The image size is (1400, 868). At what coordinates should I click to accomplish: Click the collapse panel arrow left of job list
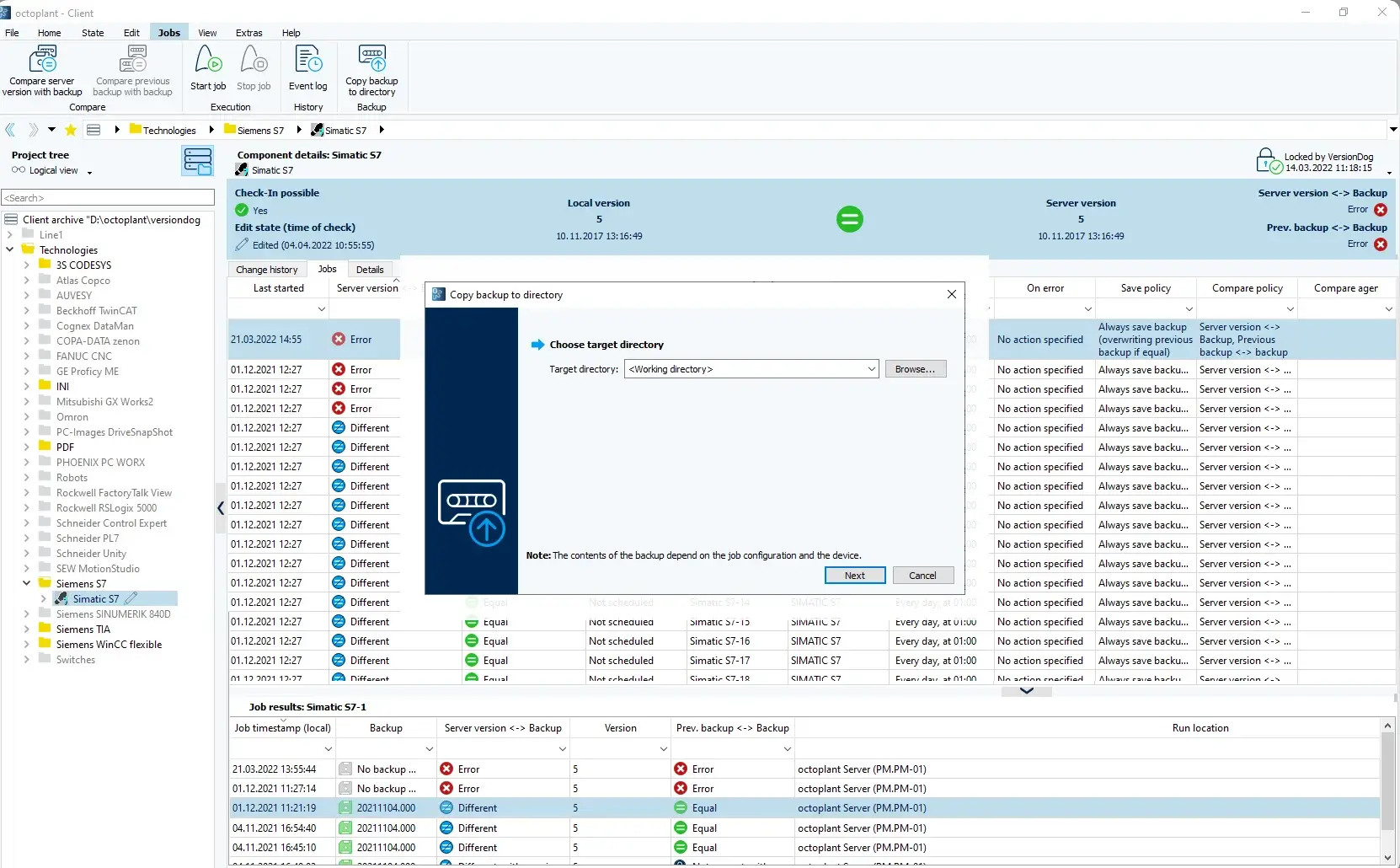tap(221, 507)
